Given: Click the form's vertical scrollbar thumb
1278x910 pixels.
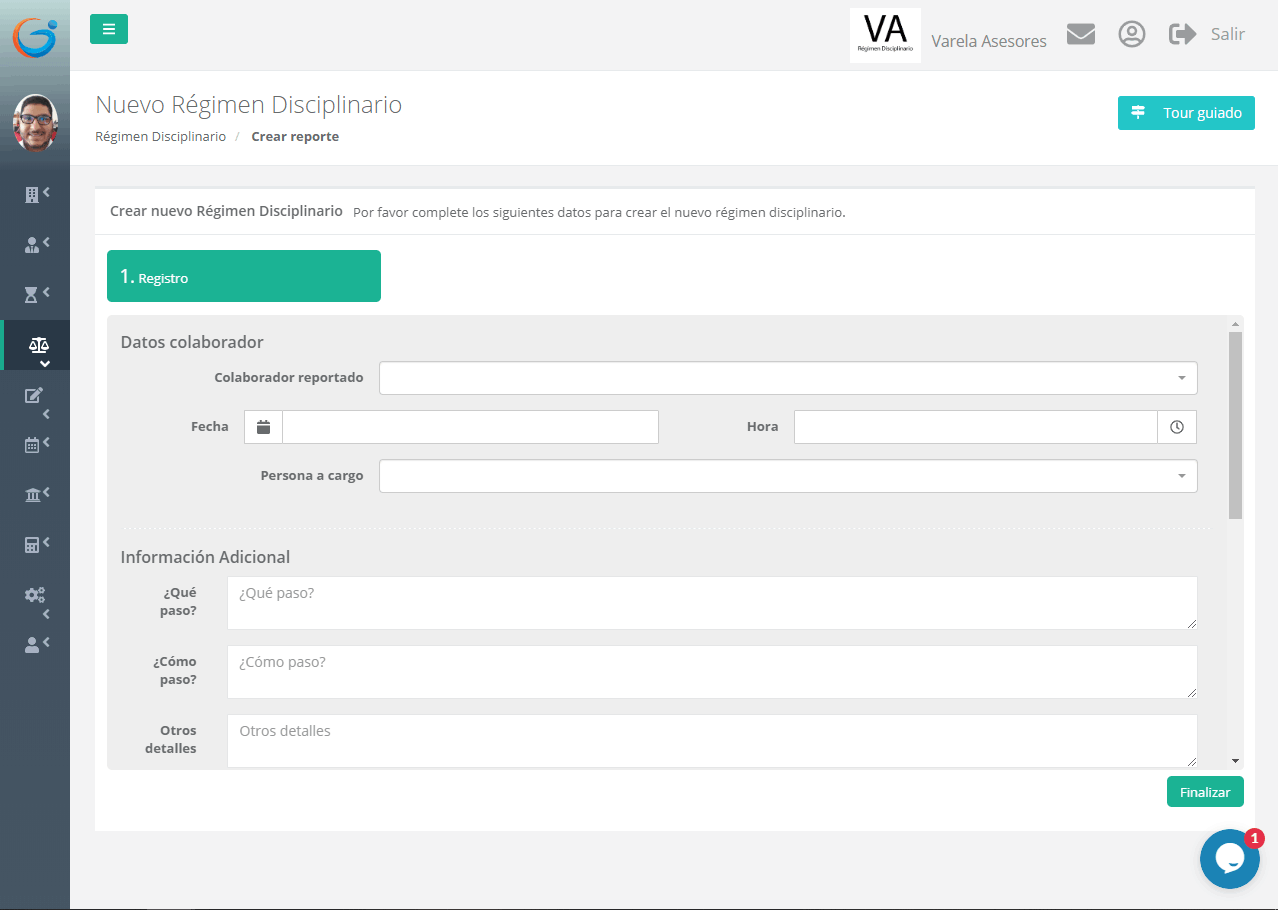Looking at the screenshot, I should click(1235, 425).
